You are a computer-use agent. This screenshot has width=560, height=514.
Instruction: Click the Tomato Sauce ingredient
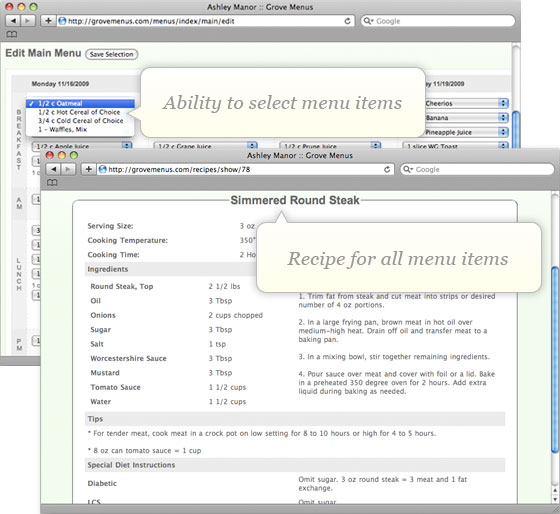click(115, 387)
